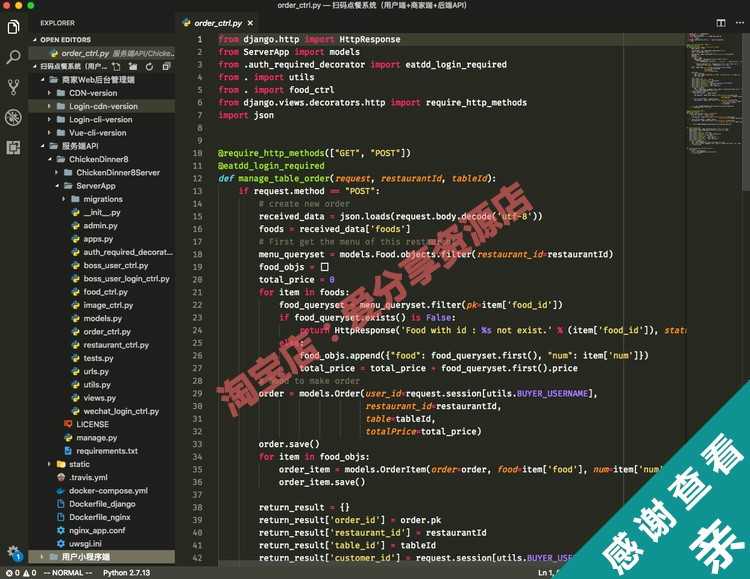This screenshot has height=579, width=750.
Task: Open the Search view in activity bar
Action: [13, 57]
